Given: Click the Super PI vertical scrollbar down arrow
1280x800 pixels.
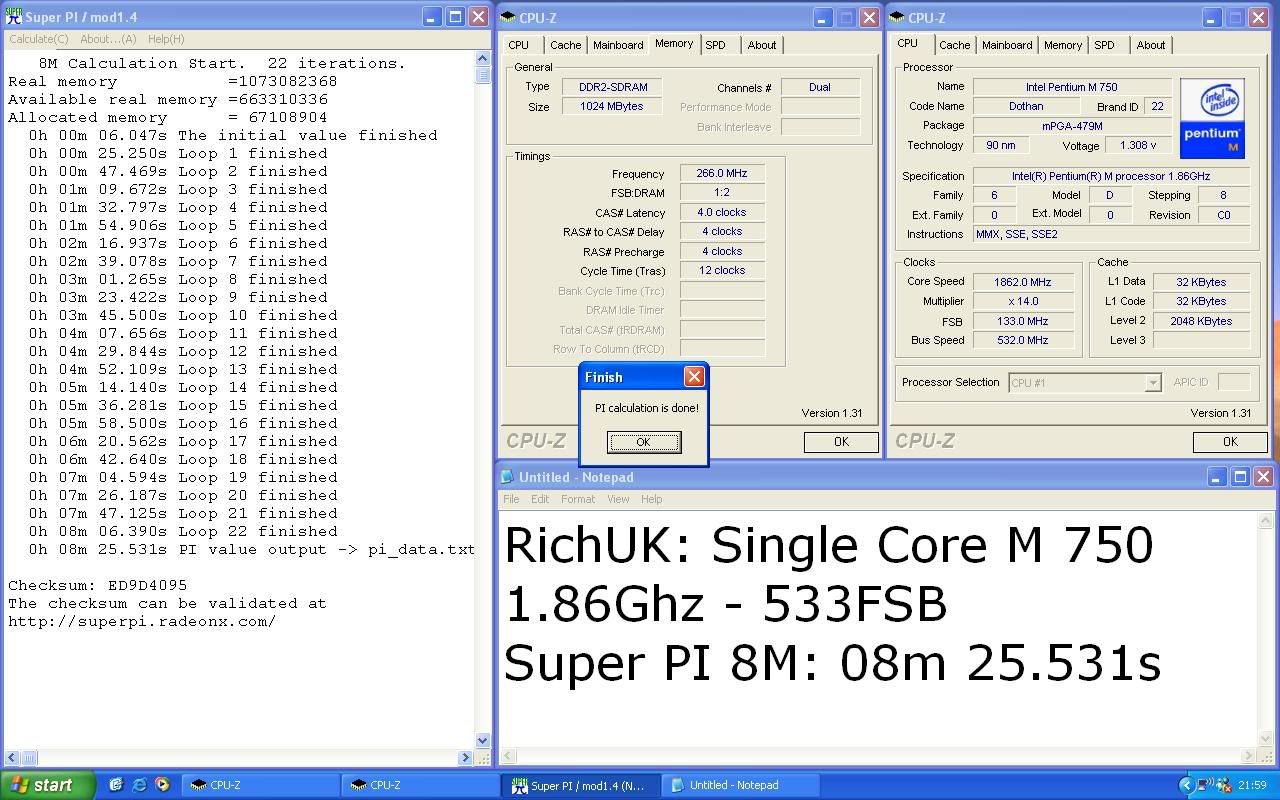Looking at the screenshot, I should click(483, 741).
